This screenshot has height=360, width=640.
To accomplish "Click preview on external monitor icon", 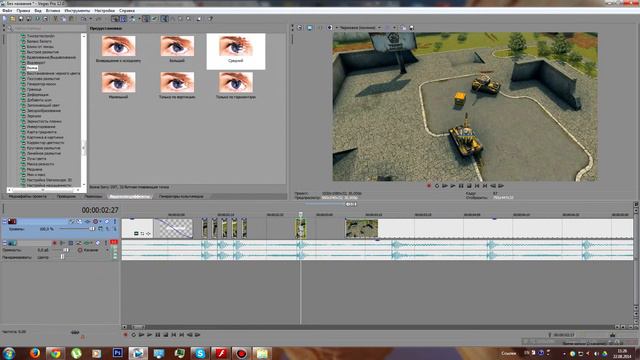I will coord(309,28).
